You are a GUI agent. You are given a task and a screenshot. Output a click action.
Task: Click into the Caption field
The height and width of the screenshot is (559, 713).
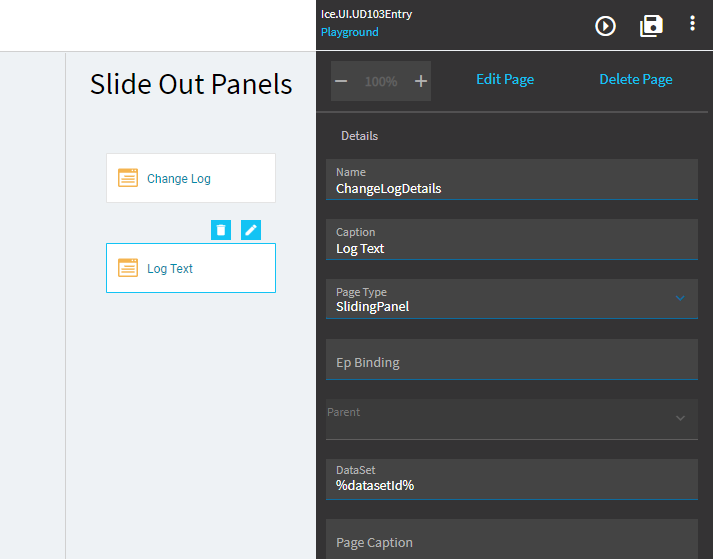512,240
